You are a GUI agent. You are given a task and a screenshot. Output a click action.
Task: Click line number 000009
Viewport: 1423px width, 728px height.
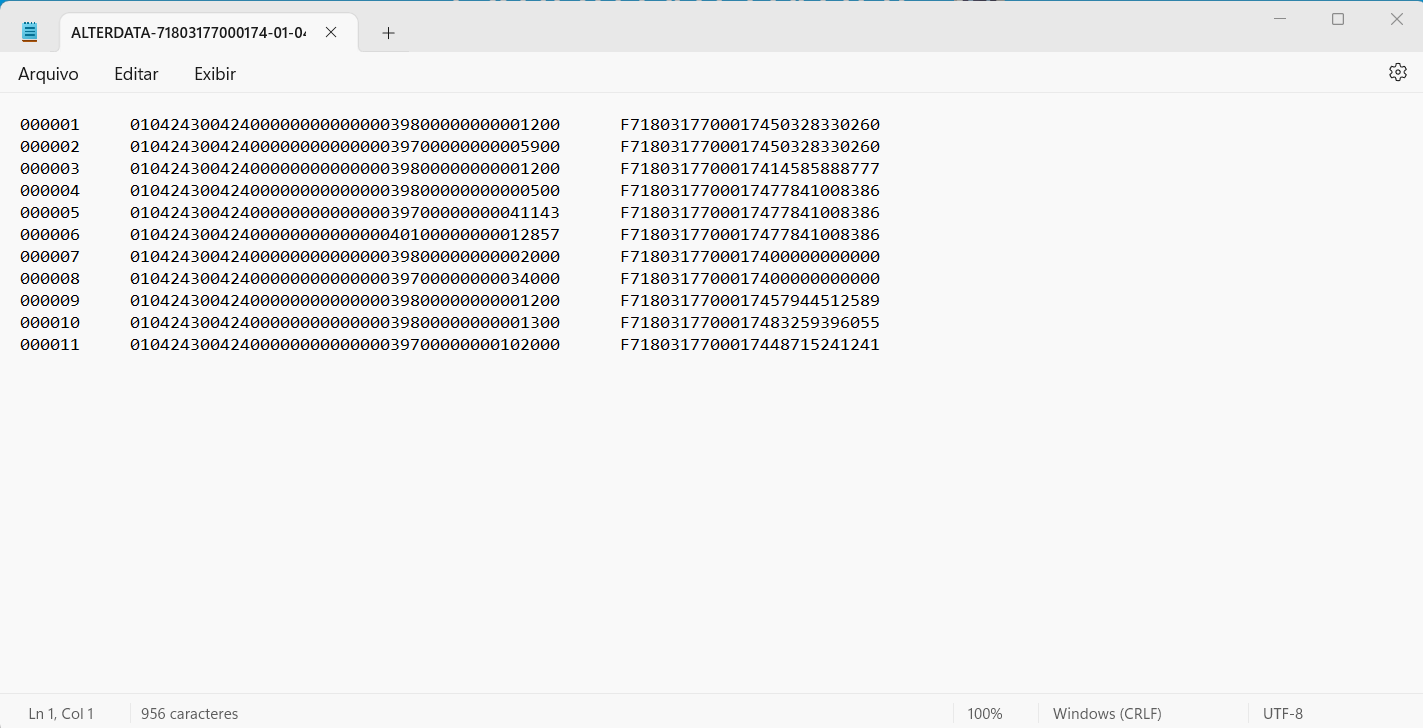pyautogui.click(x=50, y=301)
